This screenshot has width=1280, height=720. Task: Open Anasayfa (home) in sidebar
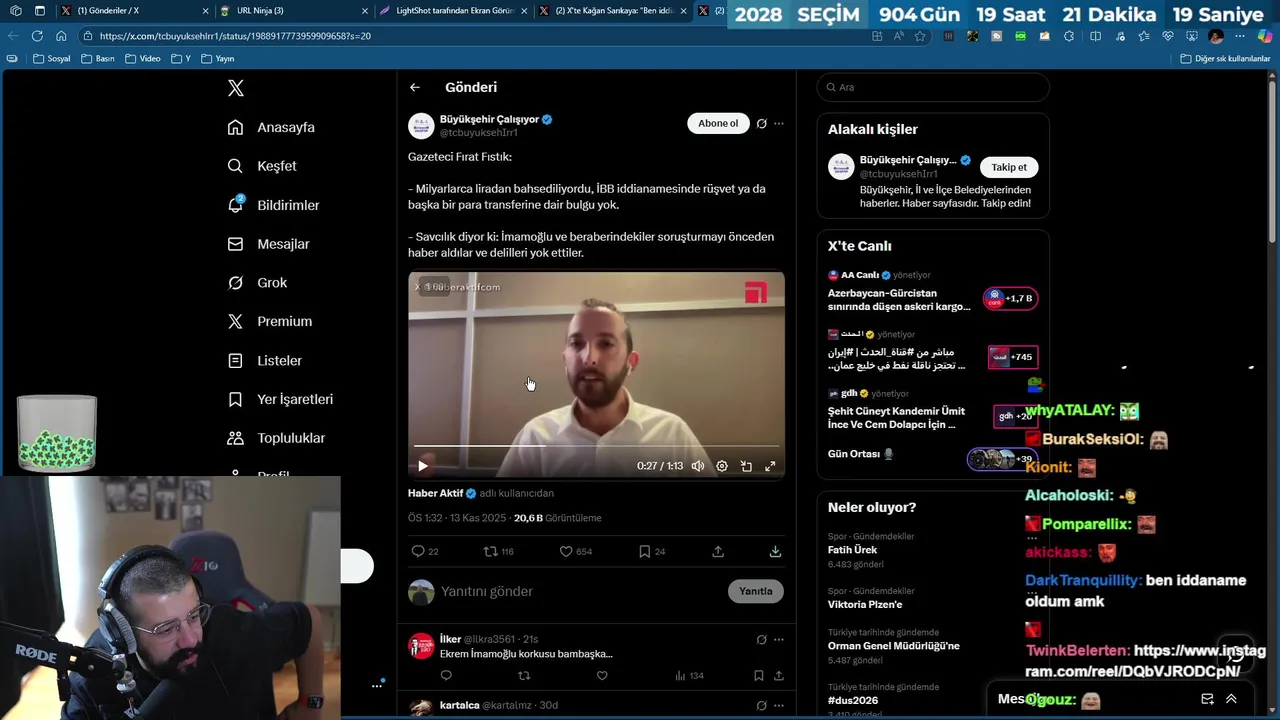coord(272,127)
